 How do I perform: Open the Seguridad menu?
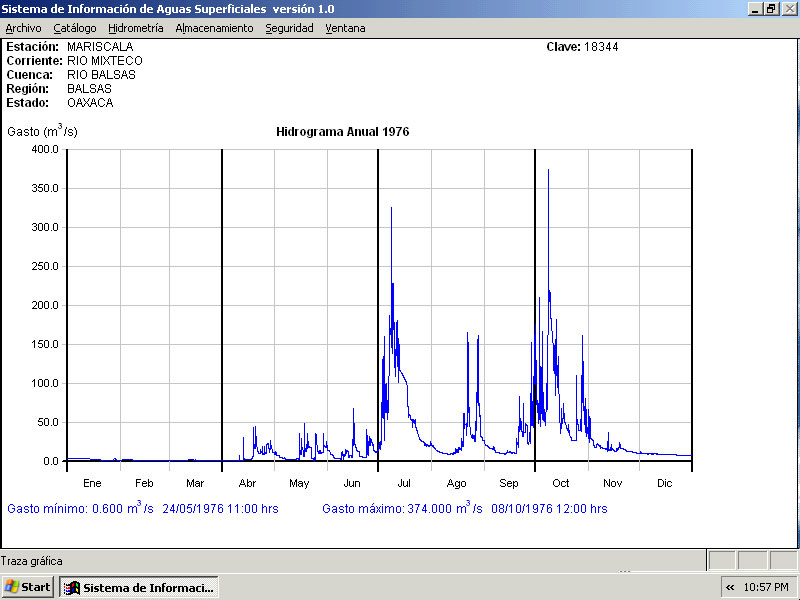(289, 28)
